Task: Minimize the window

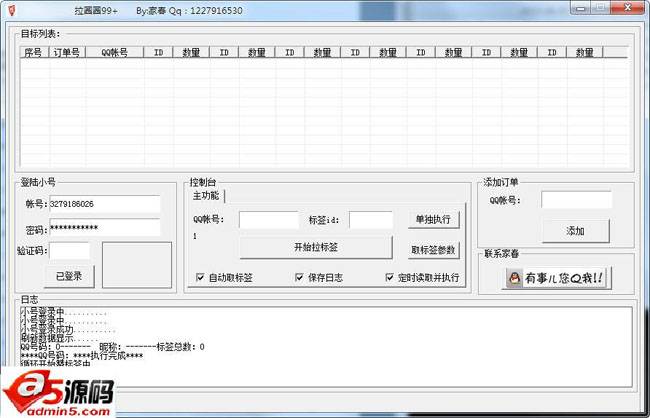Action: 581,8
